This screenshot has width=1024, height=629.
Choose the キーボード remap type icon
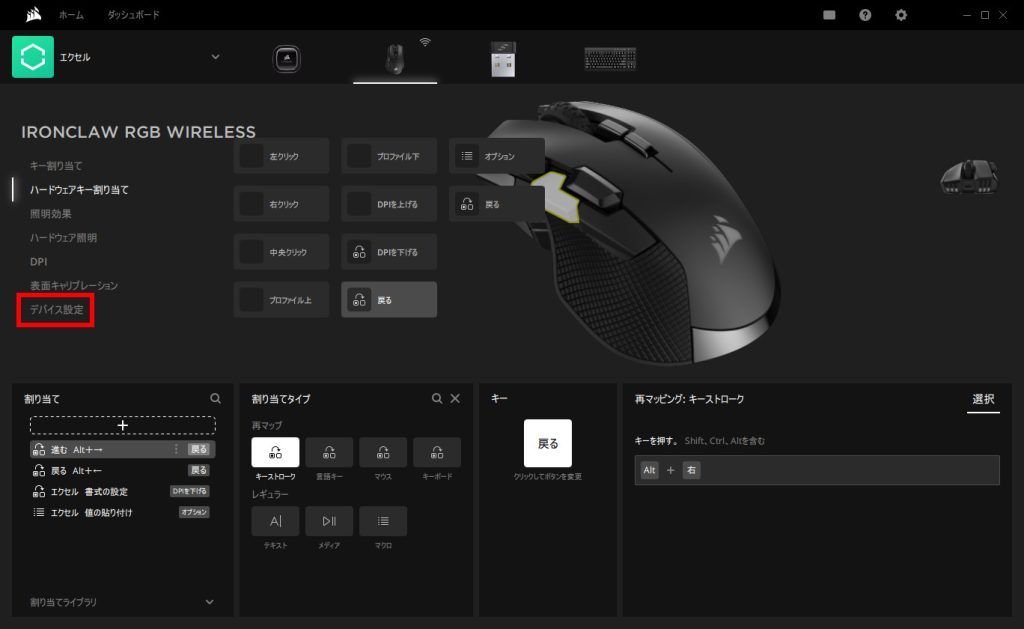point(437,452)
